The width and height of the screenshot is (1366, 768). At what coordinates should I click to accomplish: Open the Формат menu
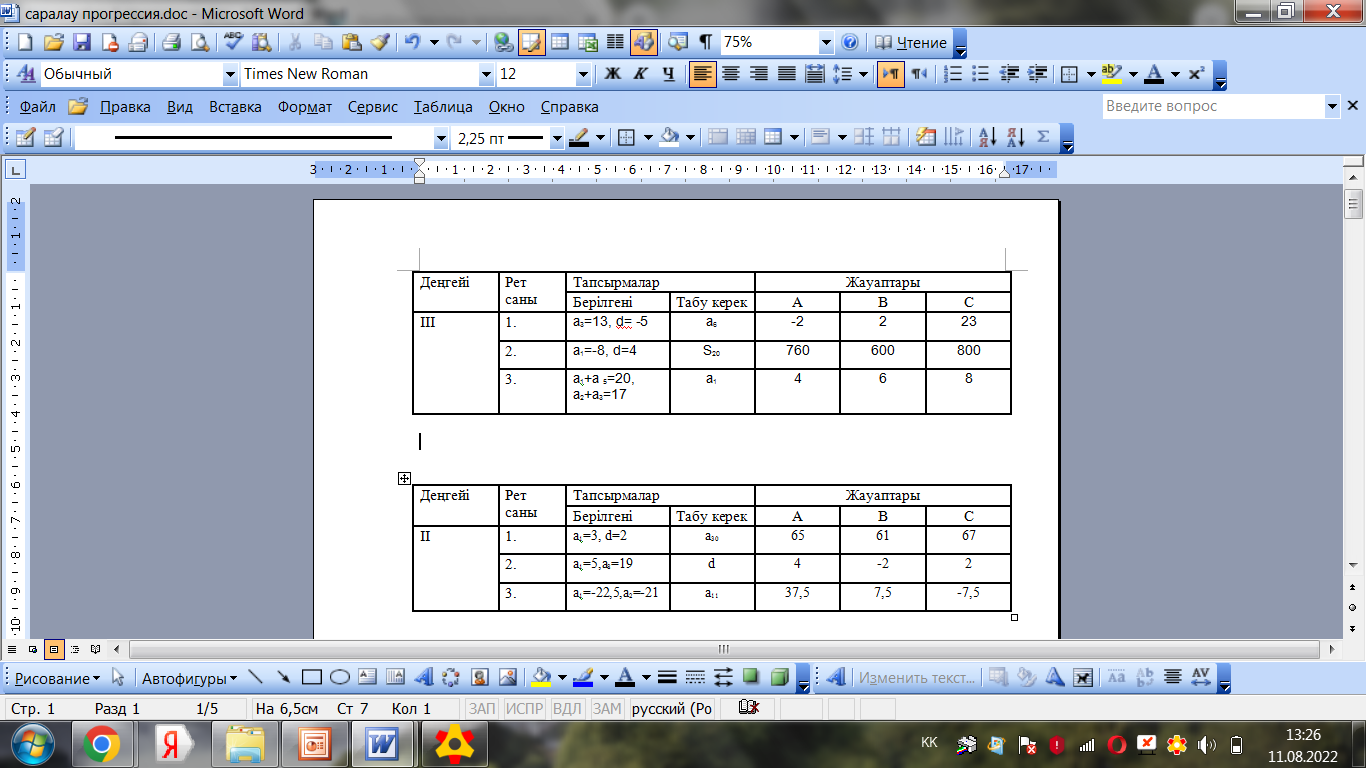pyautogui.click(x=305, y=107)
